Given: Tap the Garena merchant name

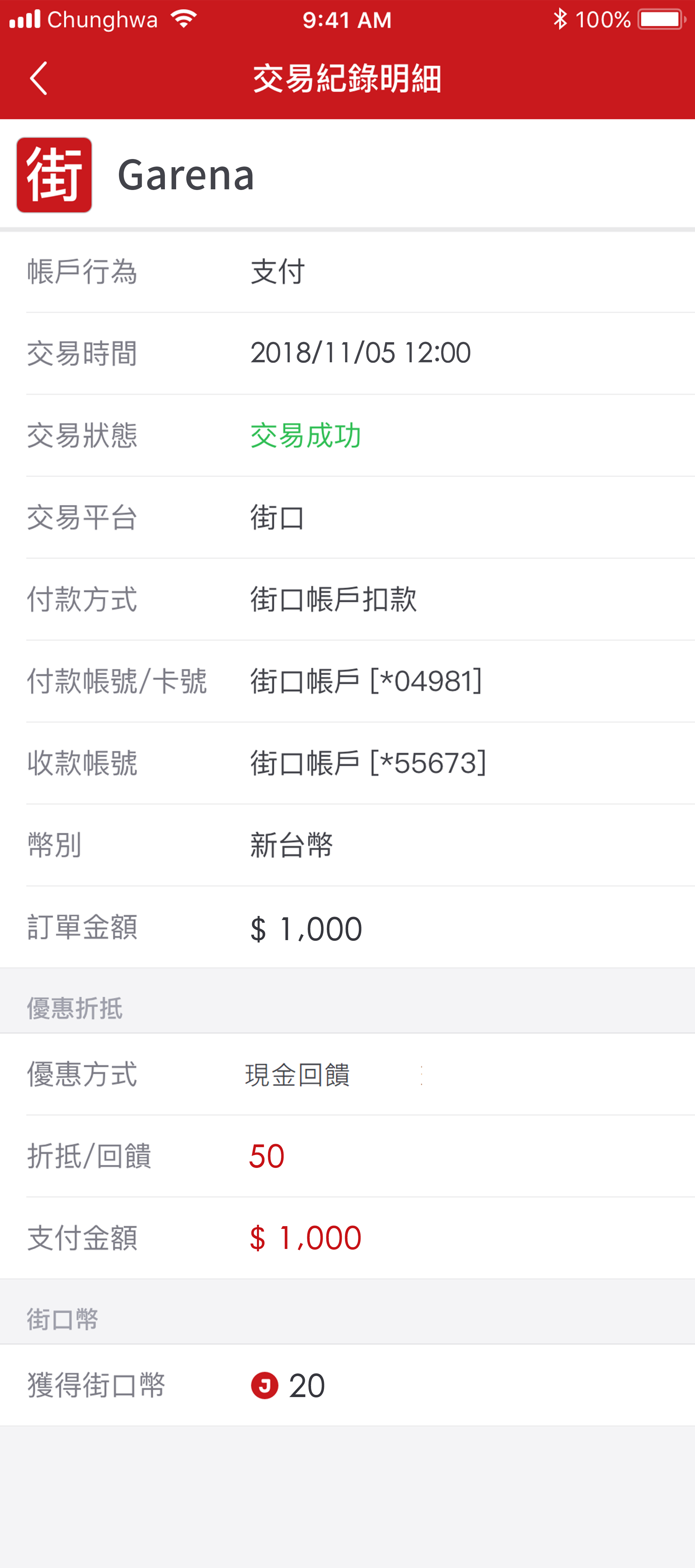Looking at the screenshot, I should (186, 175).
